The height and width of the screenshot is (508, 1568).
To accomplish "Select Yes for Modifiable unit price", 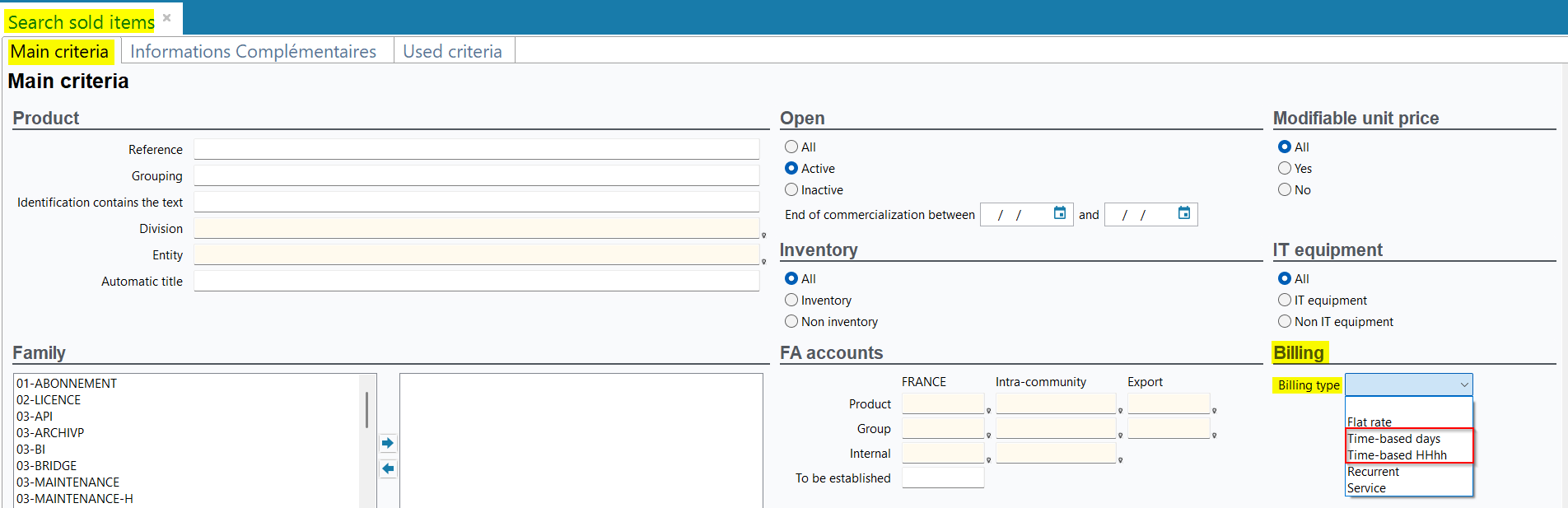I will [x=1285, y=169].
